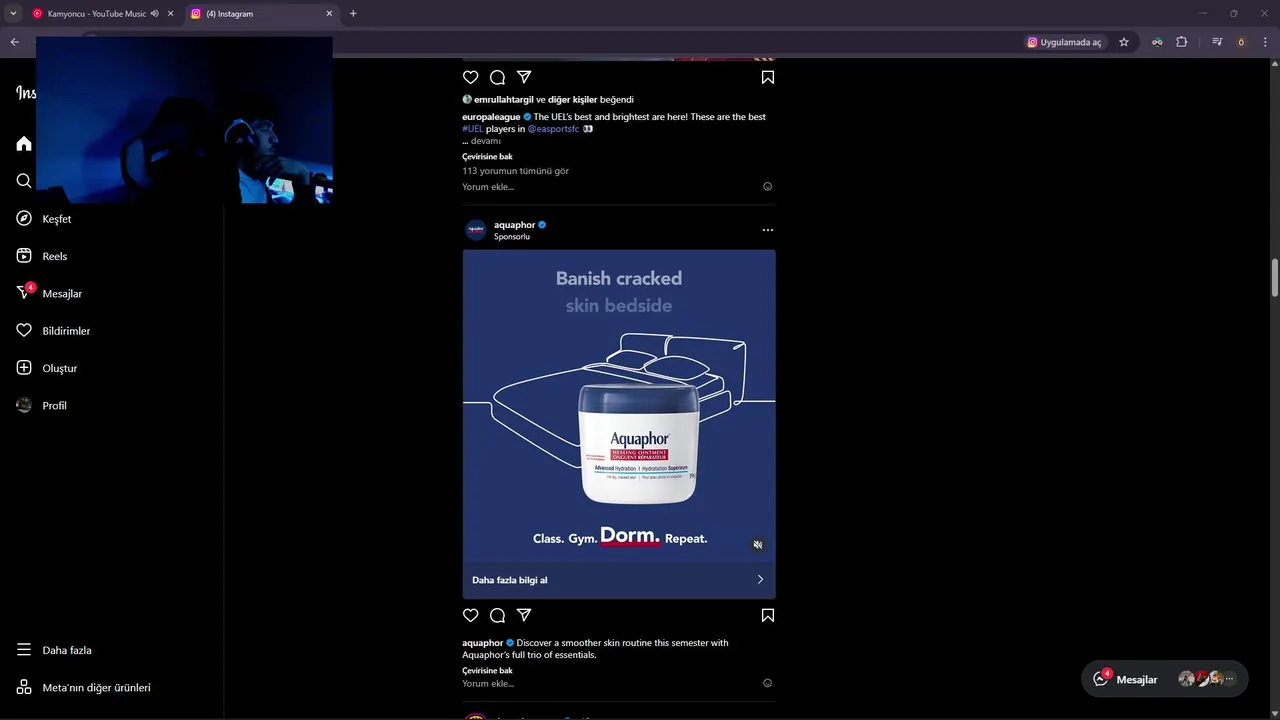Open Oluştur create menu
The width and height of the screenshot is (1280, 720).
pyautogui.click(x=47, y=368)
